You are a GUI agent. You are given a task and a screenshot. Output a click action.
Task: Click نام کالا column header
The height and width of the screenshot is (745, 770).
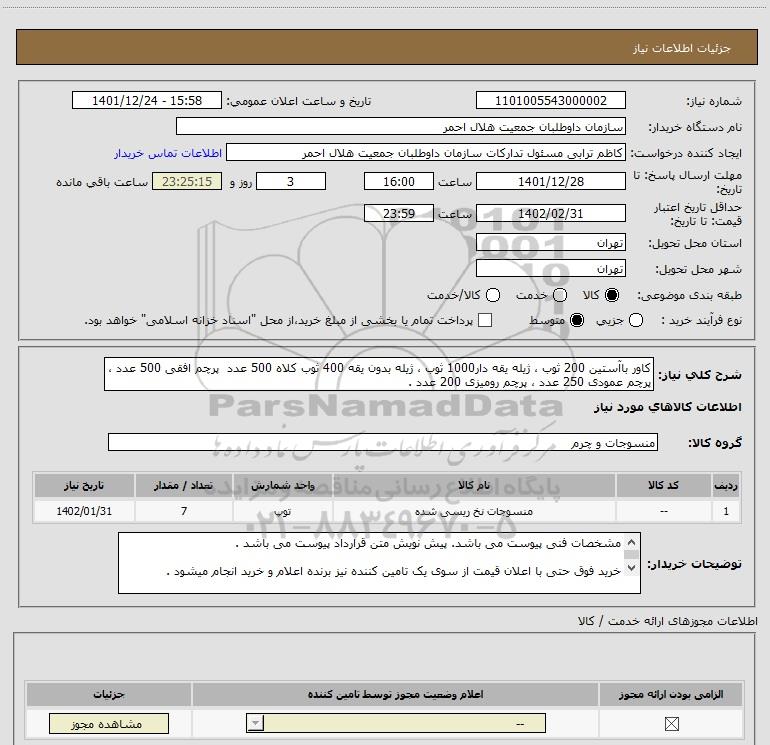[x=474, y=485]
